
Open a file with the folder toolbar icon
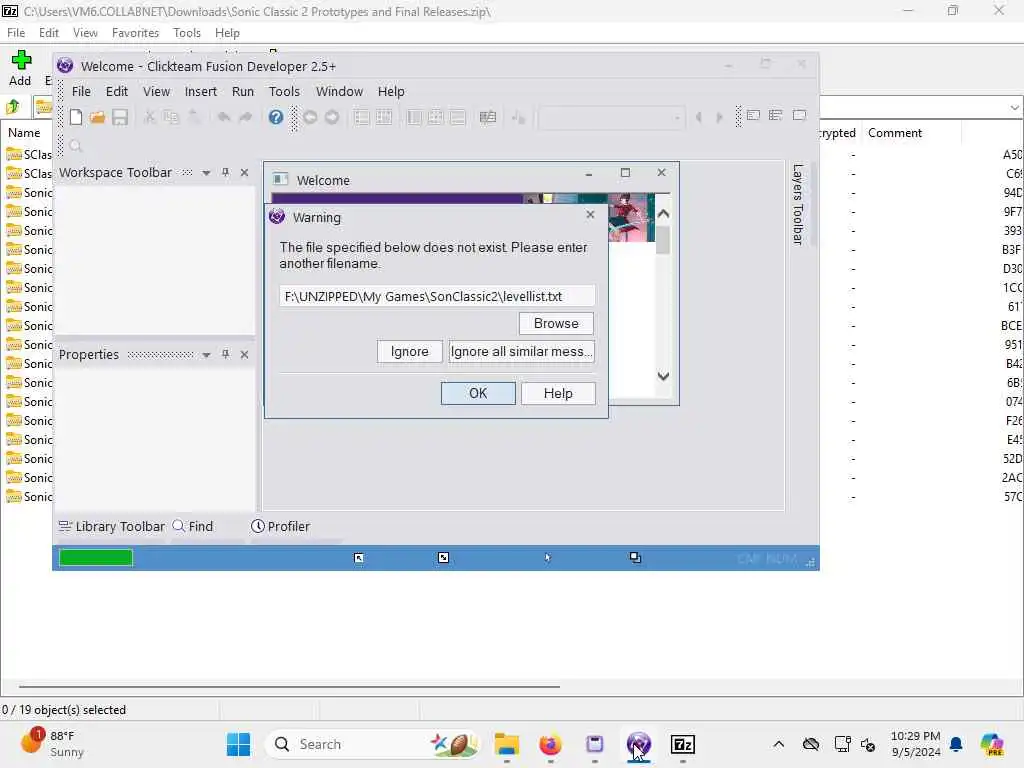(97, 117)
